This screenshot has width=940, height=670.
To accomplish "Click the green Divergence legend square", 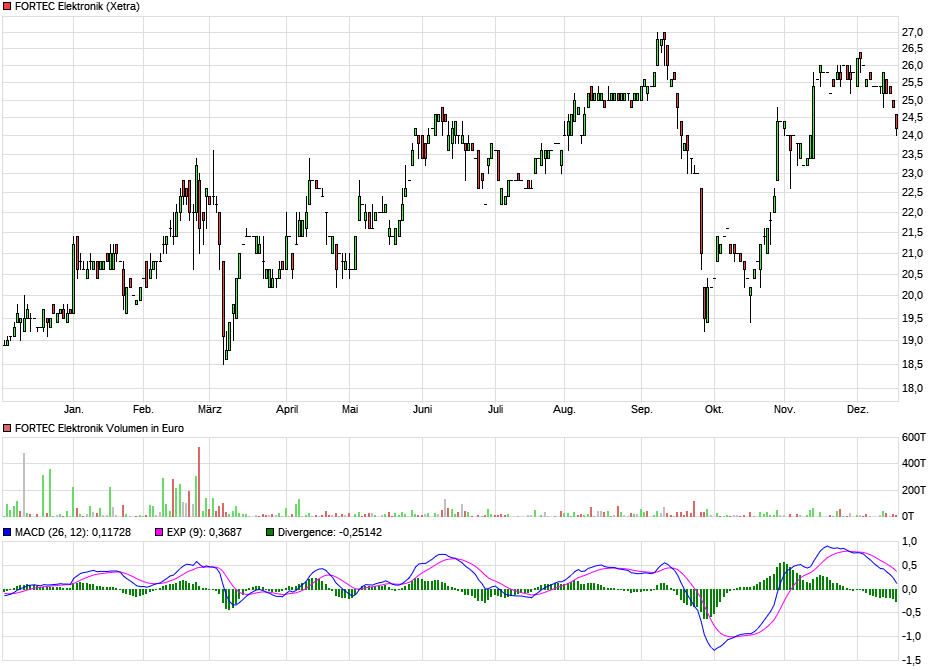I will click(268, 530).
